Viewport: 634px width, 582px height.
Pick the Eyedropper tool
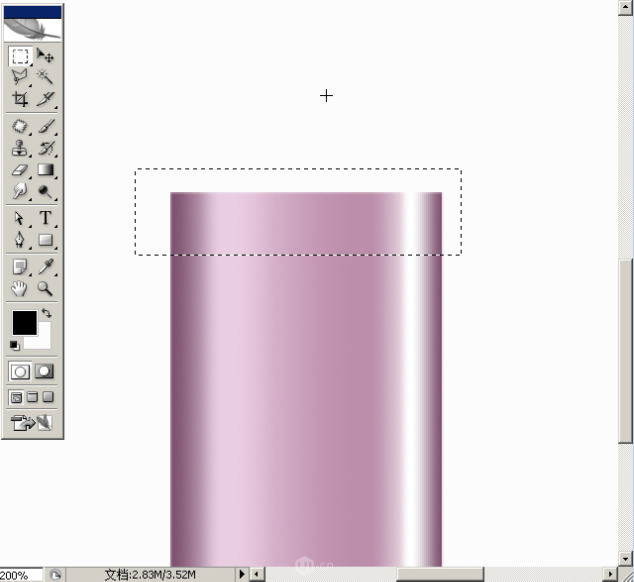[45, 267]
